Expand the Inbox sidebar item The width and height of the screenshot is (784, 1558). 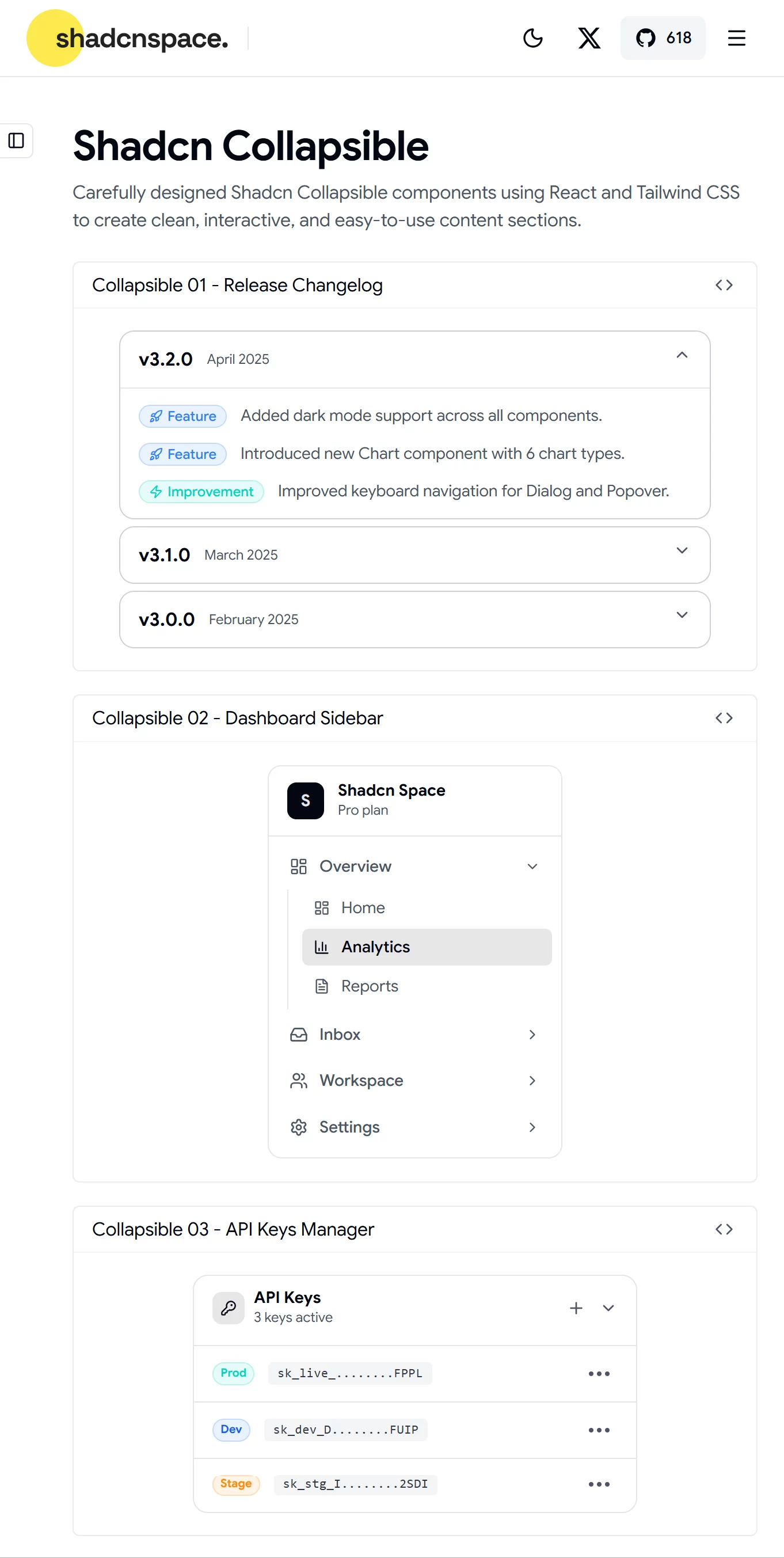point(414,1034)
